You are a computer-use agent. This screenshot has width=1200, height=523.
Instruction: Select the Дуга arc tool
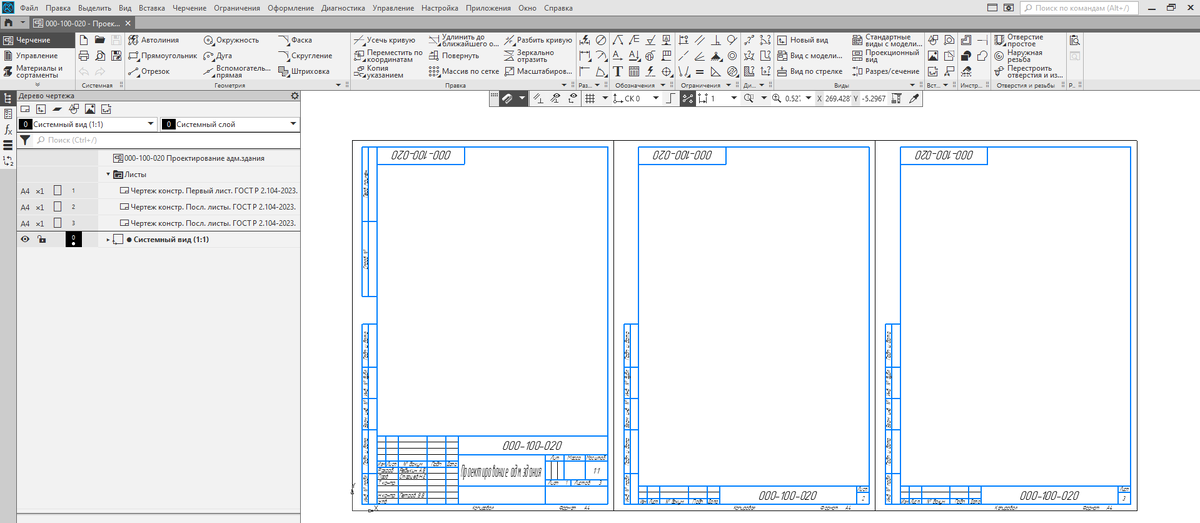(218, 56)
